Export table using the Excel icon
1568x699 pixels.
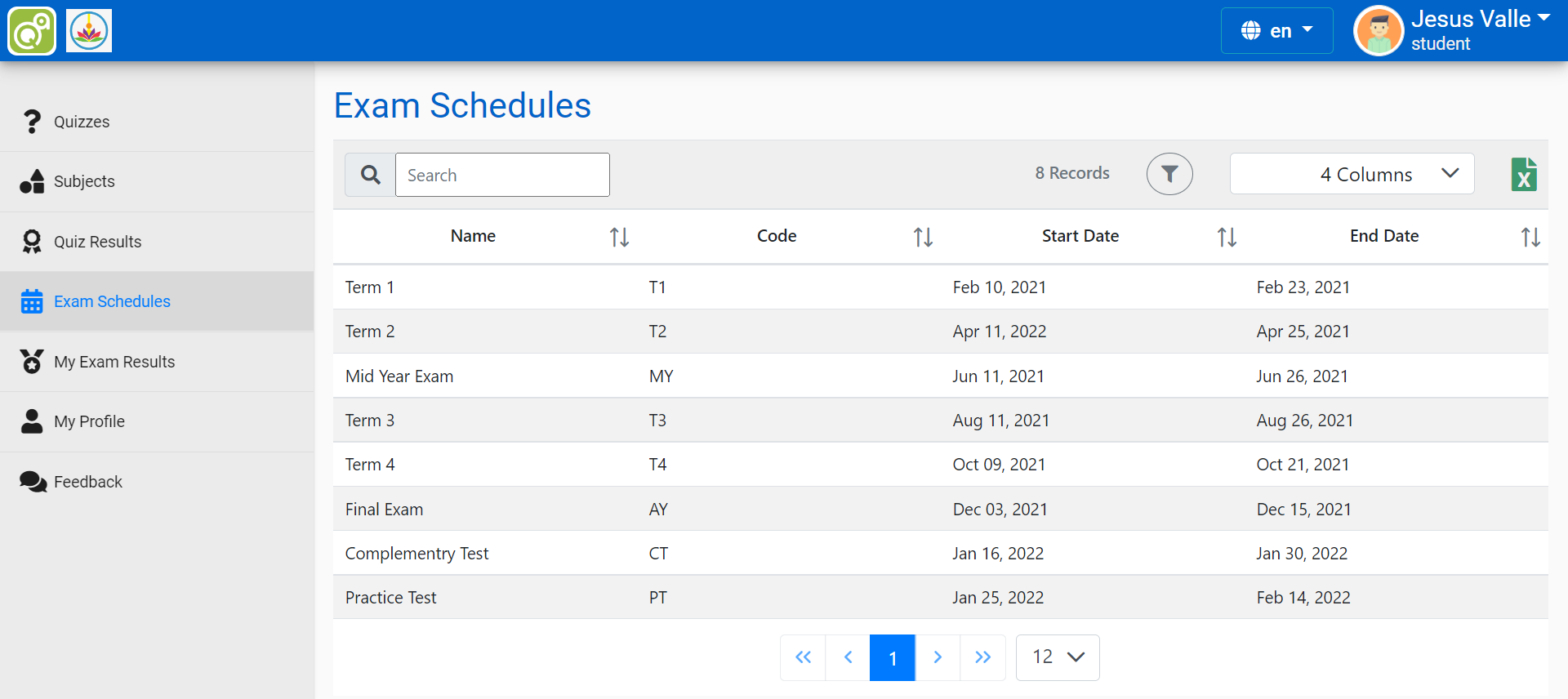pyautogui.click(x=1523, y=174)
